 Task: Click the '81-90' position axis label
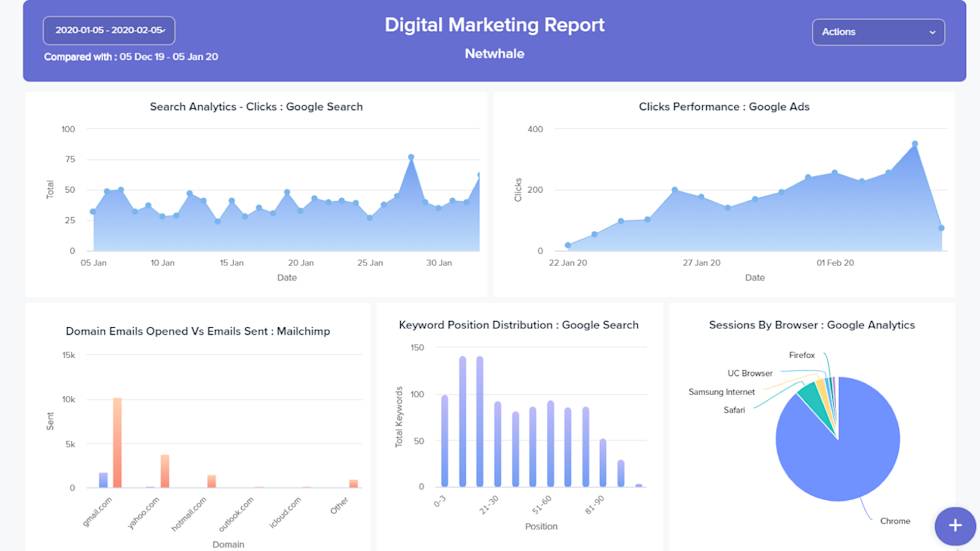click(594, 505)
